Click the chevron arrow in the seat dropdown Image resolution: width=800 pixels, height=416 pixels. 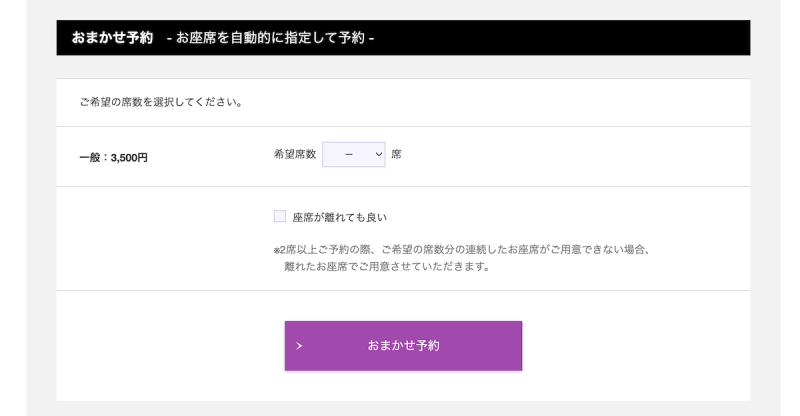(x=379, y=154)
